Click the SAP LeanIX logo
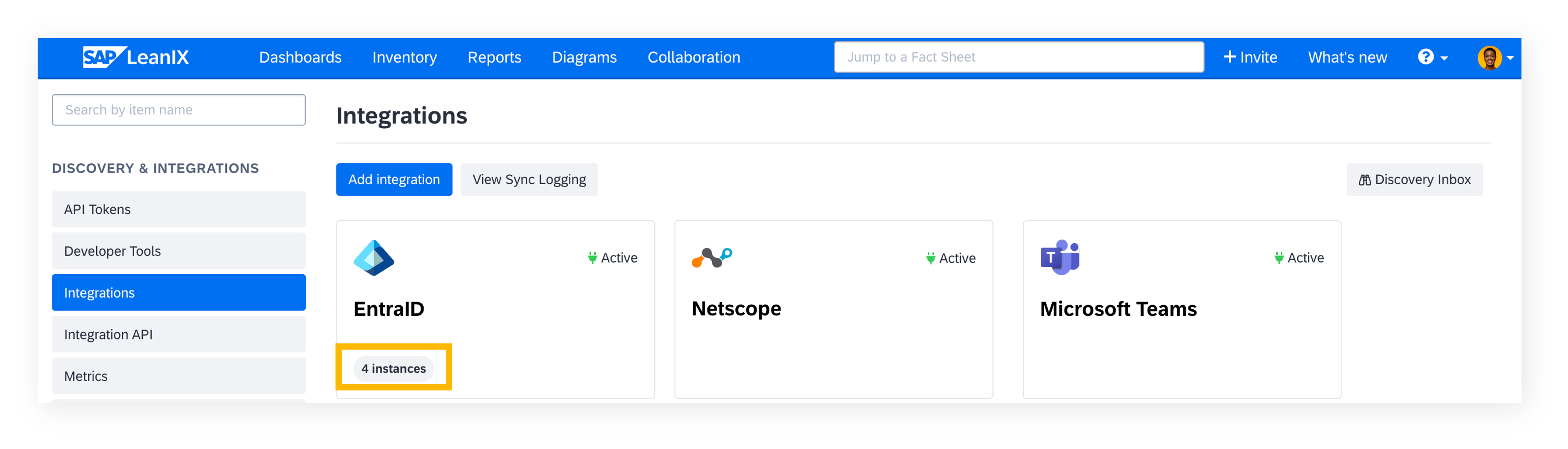The image size is (1568, 449). coord(136,57)
